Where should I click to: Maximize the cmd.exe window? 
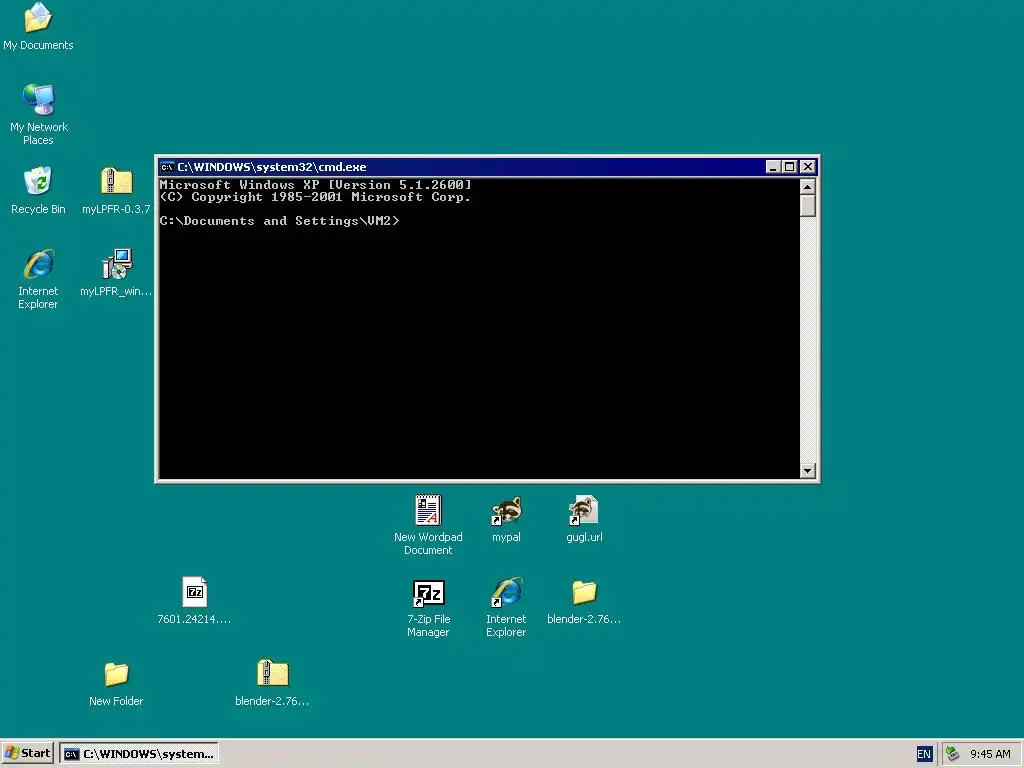pos(789,167)
